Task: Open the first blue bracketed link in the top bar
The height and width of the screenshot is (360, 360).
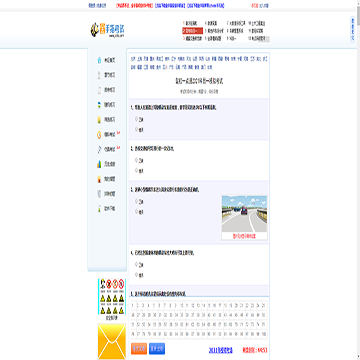Action: [170, 6]
